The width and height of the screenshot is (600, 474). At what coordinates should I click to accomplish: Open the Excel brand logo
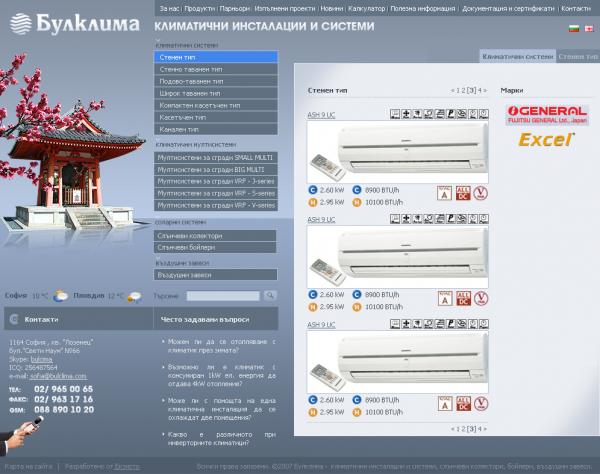click(546, 140)
